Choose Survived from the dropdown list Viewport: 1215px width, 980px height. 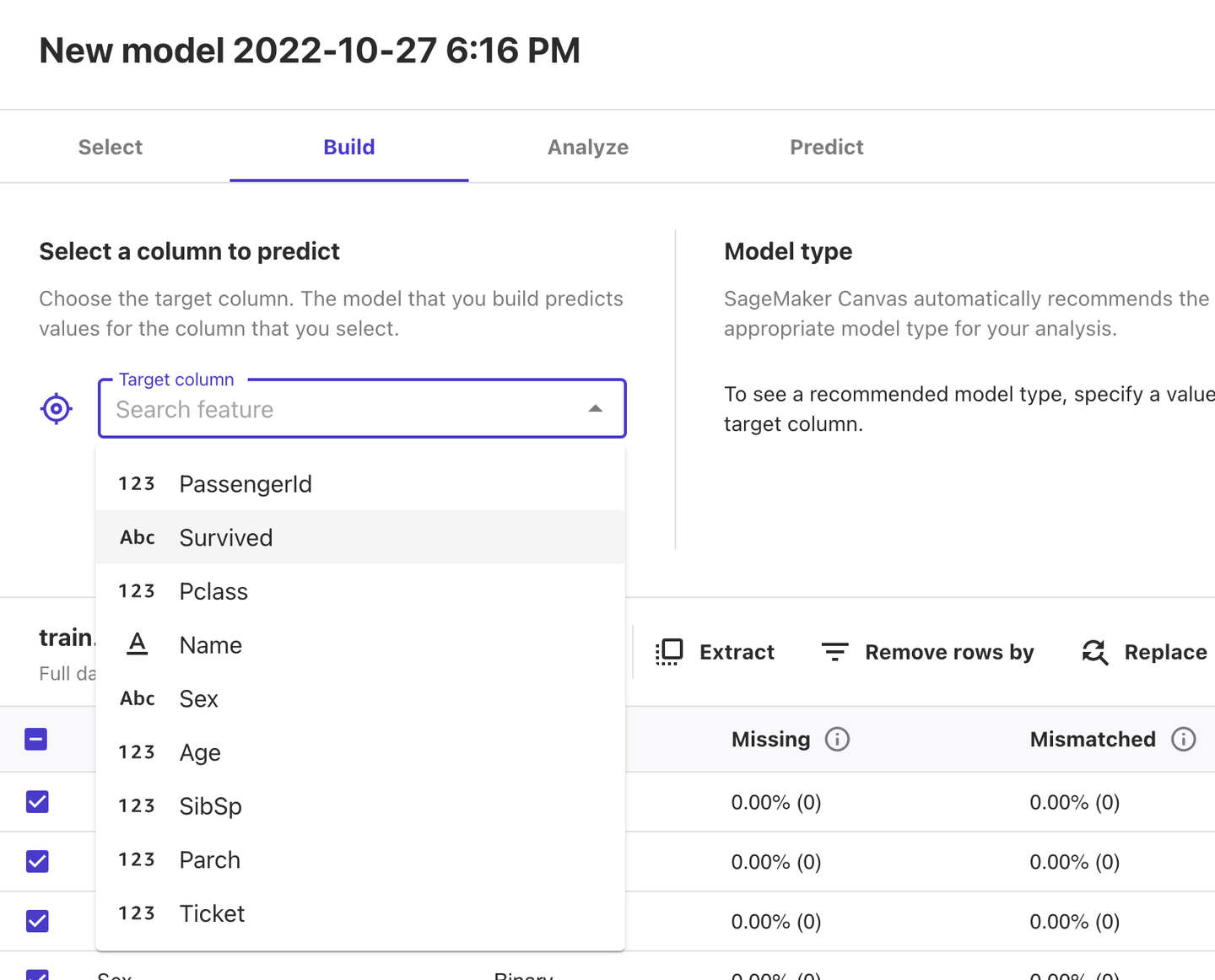pos(226,538)
